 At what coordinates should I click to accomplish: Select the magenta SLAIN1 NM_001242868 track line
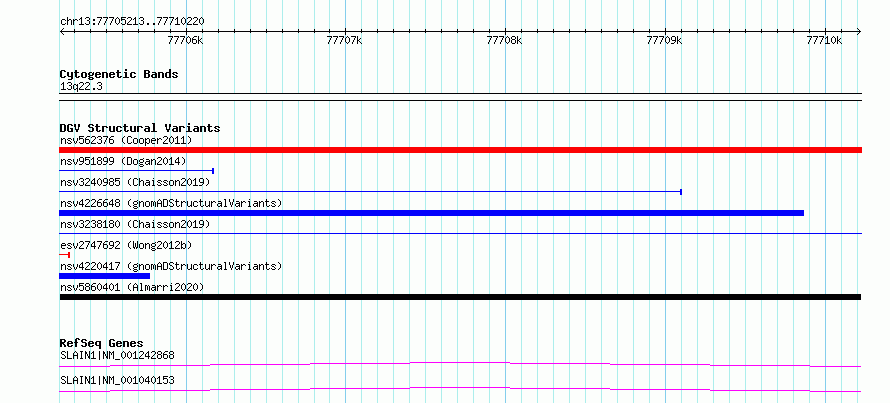tap(460, 364)
